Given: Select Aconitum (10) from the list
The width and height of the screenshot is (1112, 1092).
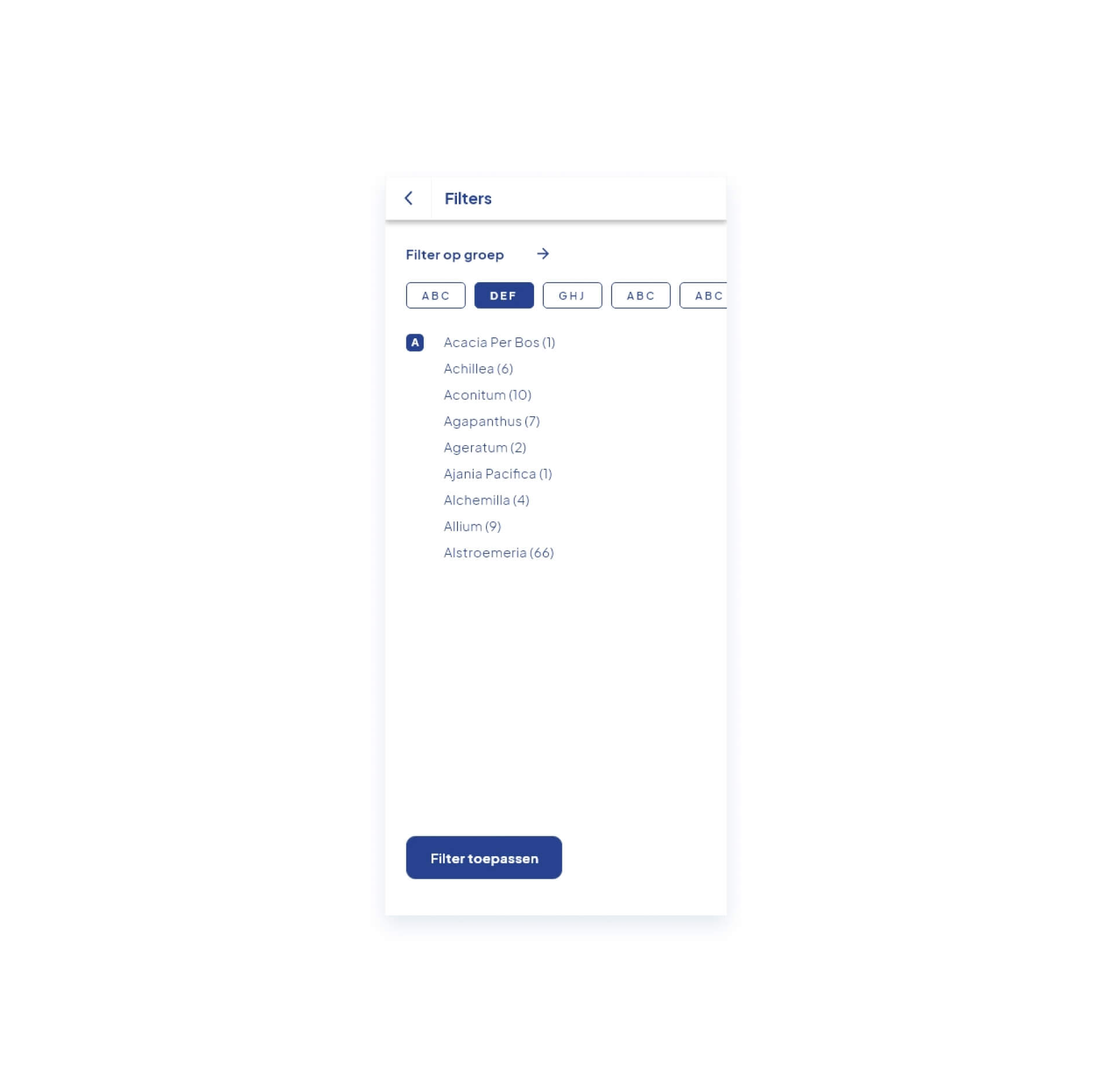Looking at the screenshot, I should click(487, 394).
